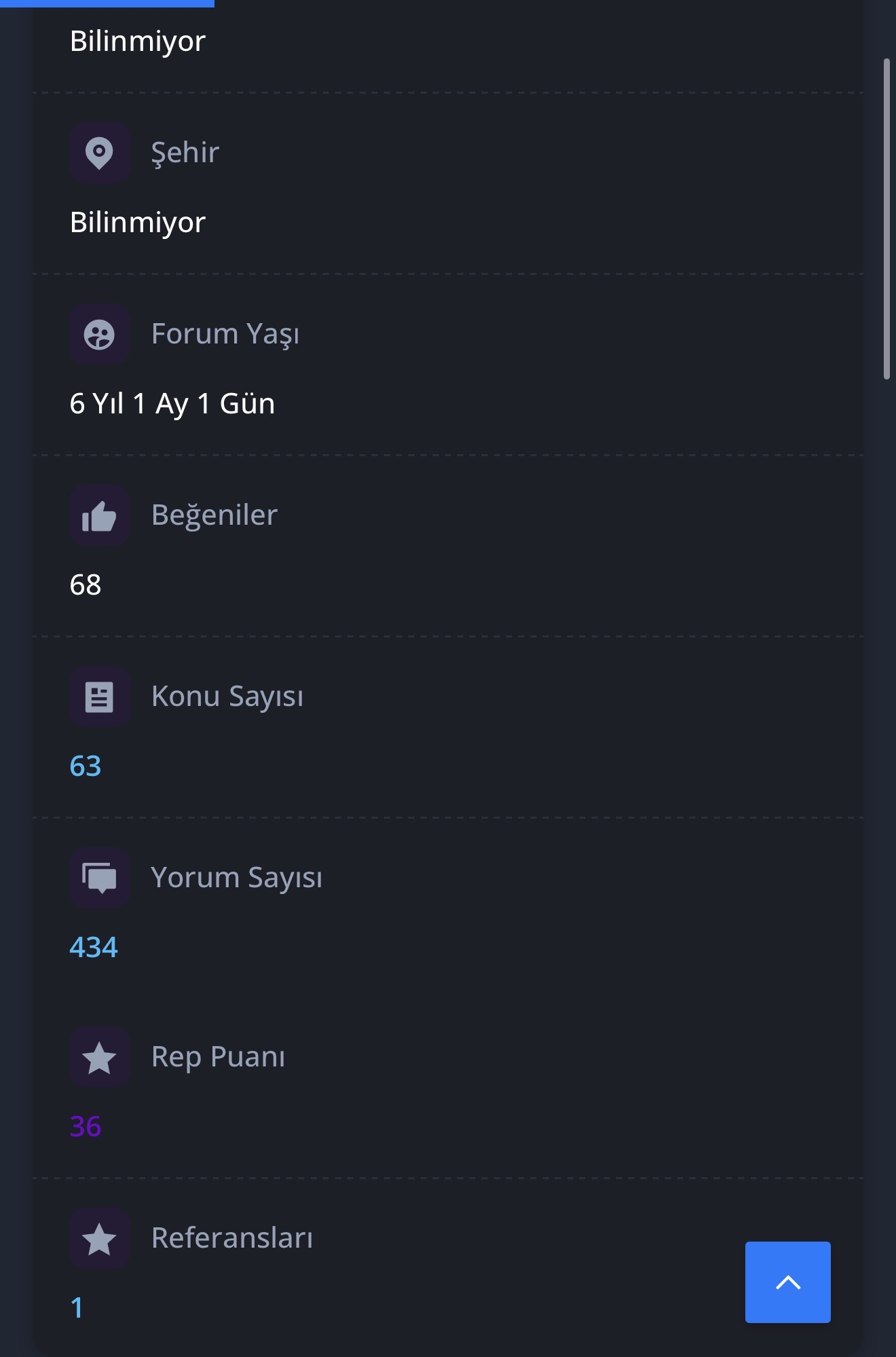
Task: Click the likes count value 68
Action: pyautogui.click(x=86, y=584)
